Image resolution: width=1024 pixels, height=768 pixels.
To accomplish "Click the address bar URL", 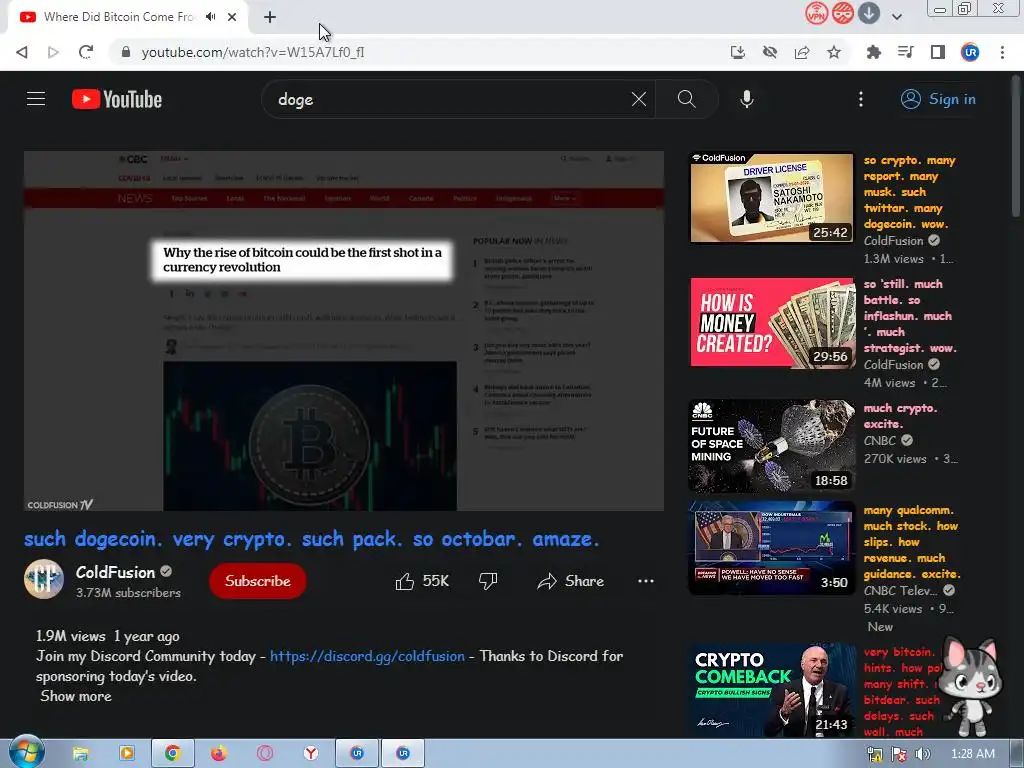I will pos(253,52).
